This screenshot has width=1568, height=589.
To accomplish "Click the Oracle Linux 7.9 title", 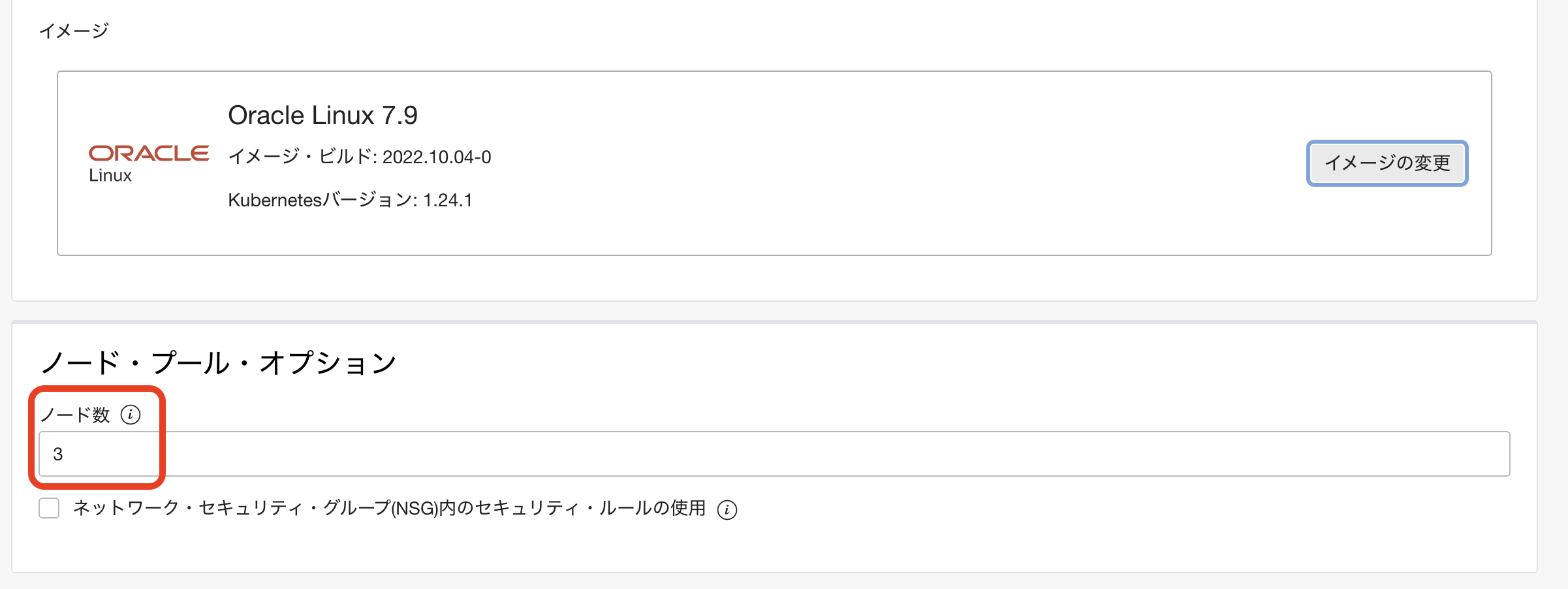I will [x=322, y=116].
